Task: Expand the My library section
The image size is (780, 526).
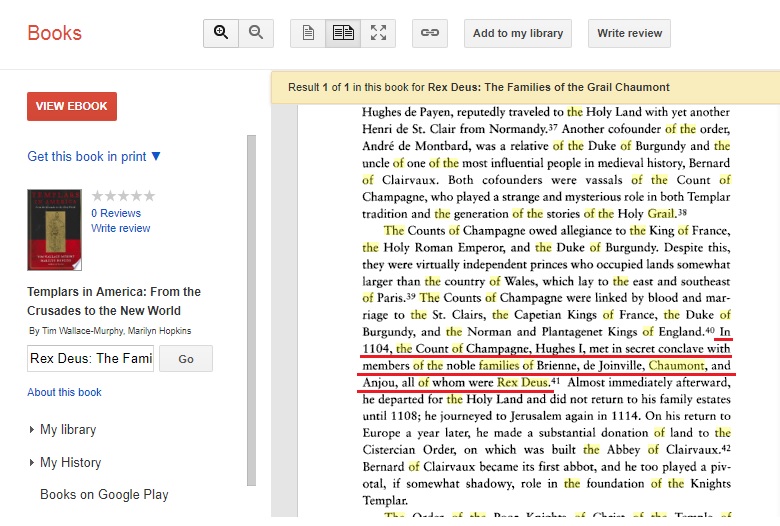Action: click(67, 429)
